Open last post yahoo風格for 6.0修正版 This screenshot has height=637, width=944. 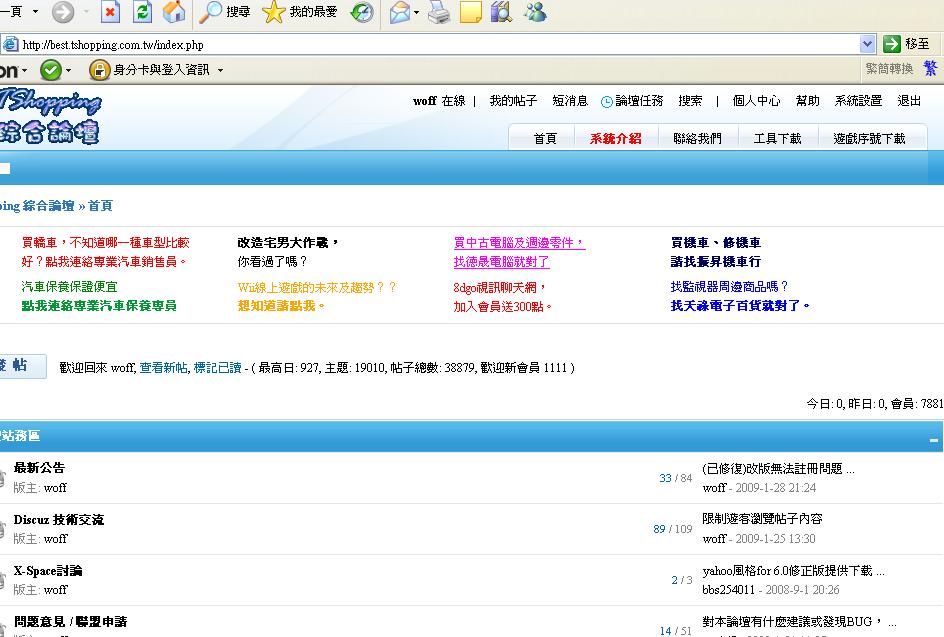[793, 571]
